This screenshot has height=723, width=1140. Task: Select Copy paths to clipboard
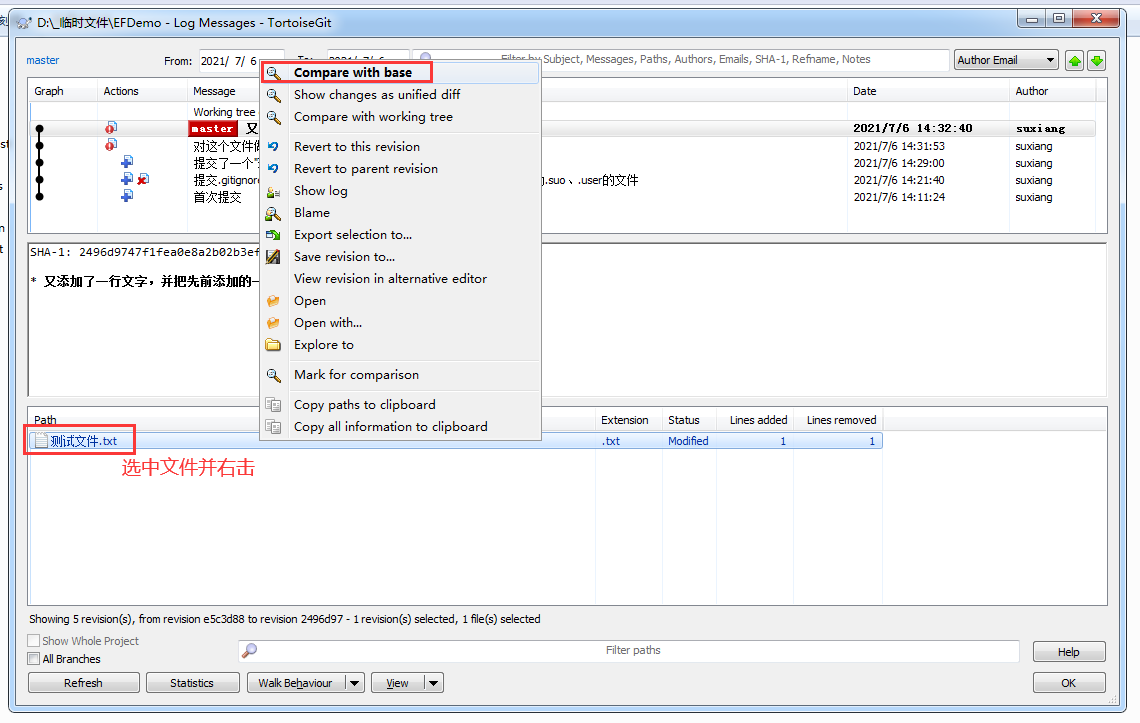pyautogui.click(x=364, y=405)
